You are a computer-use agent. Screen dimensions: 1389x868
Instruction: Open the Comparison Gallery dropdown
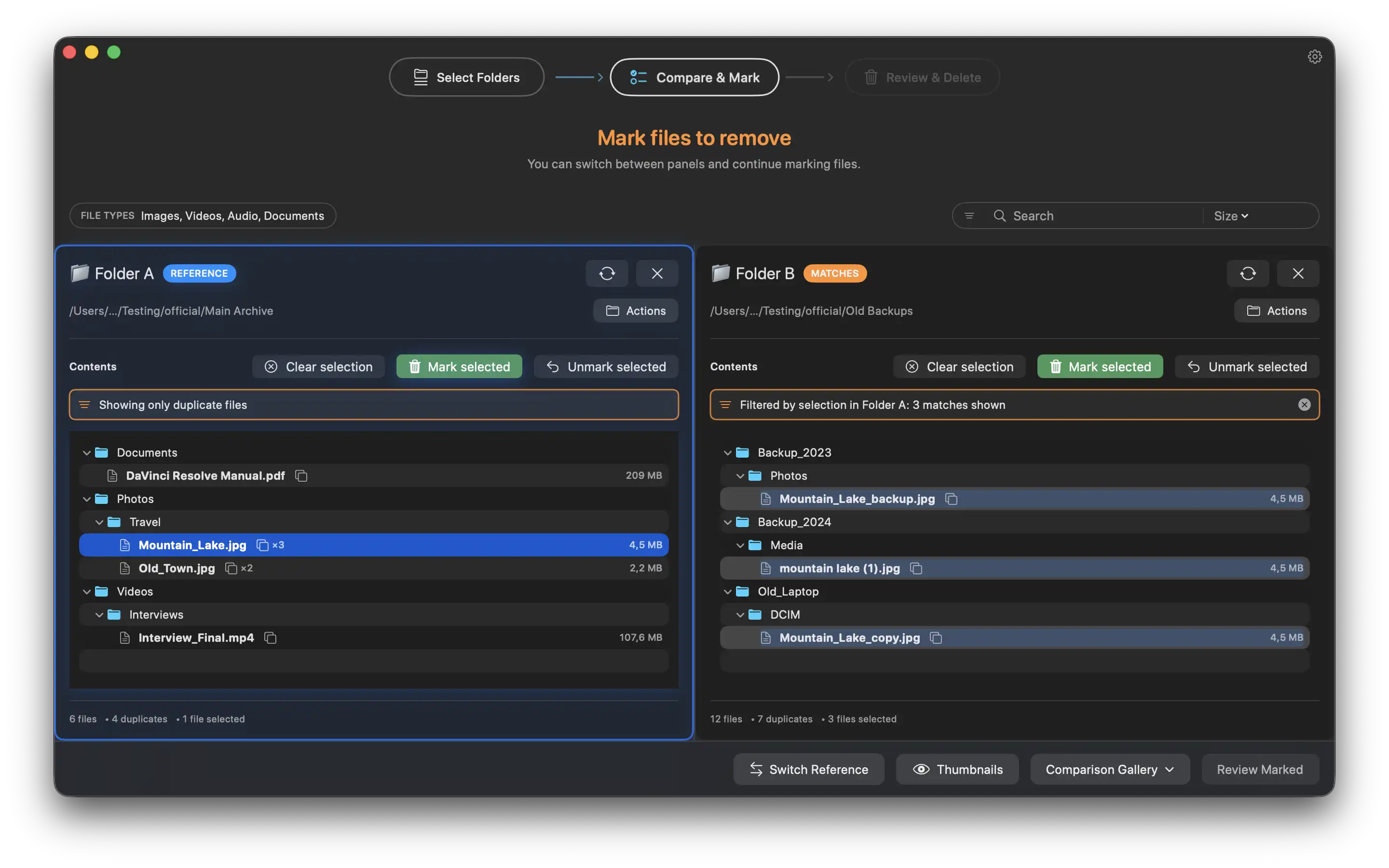[x=1109, y=769]
